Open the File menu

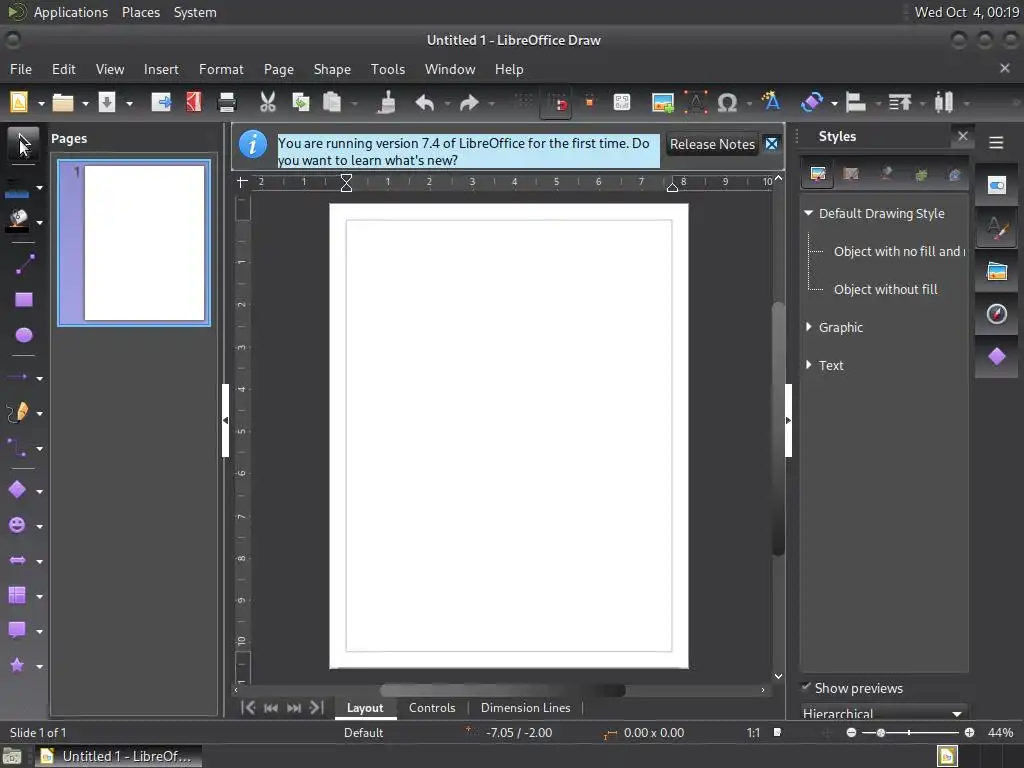(21, 69)
